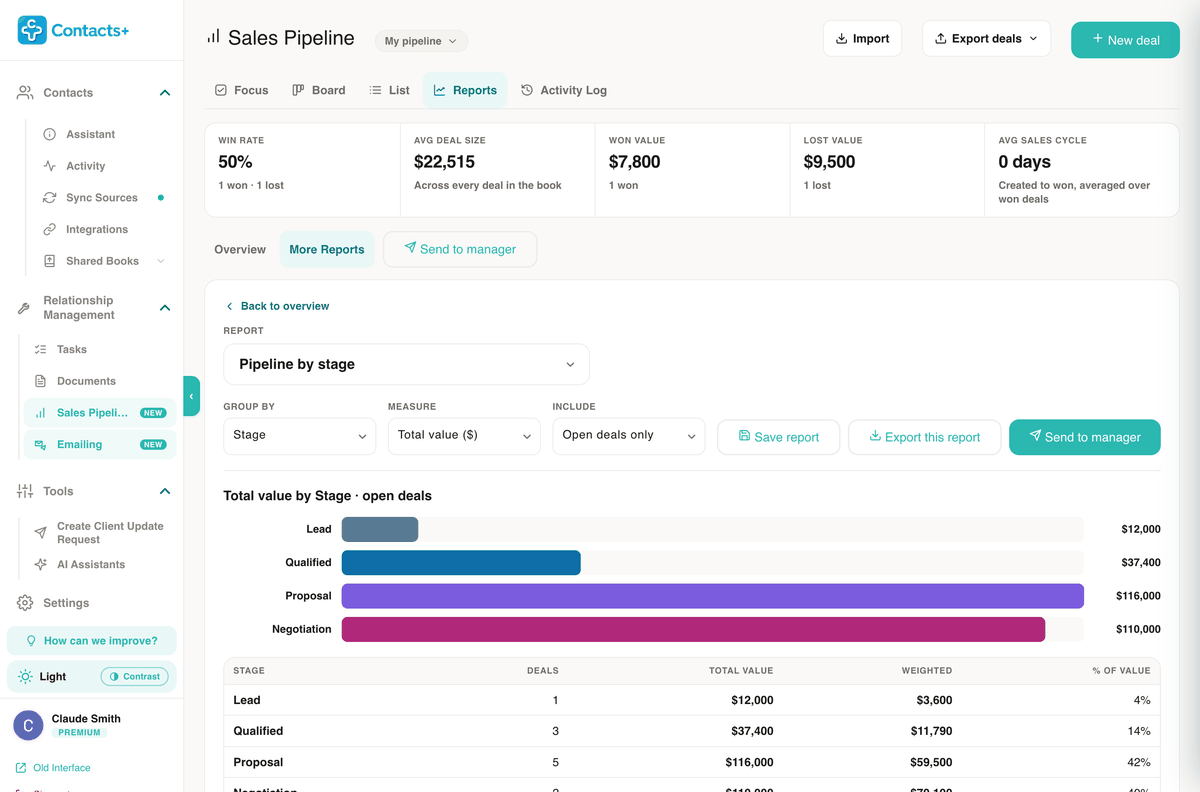The height and width of the screenshot is (792, 1200).
Task: Click the Assistant info icon
Action: 49,134
